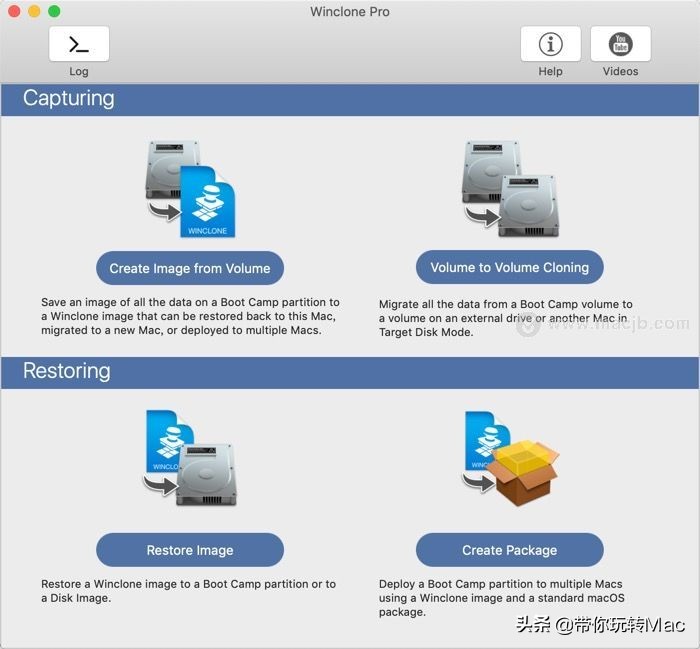Click the 'Deploy a Boot Camp partition' description
The height and width of the screenshot is (649, 700).
[502, 598]
